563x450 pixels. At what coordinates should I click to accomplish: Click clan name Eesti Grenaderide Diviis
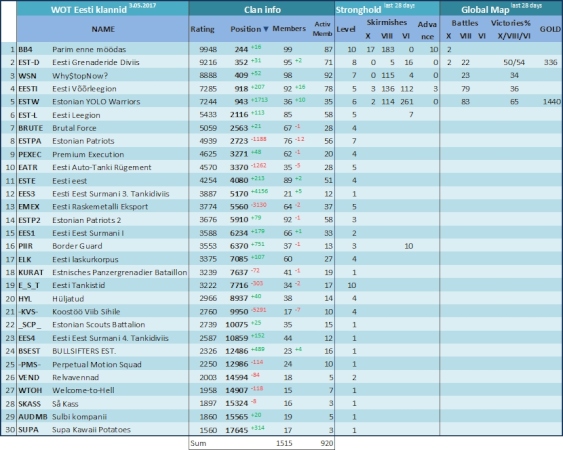(x=96, y=62)
